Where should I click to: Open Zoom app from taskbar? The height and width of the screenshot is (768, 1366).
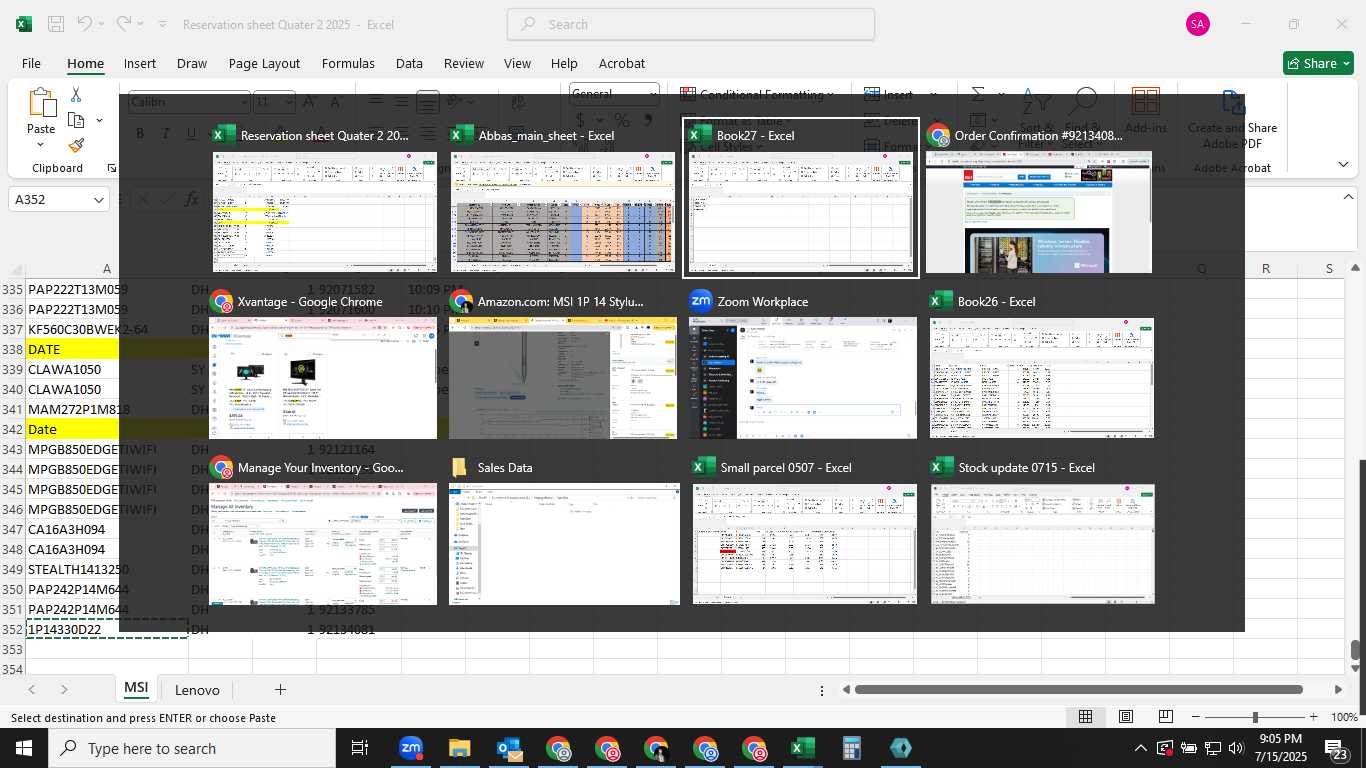410,748
